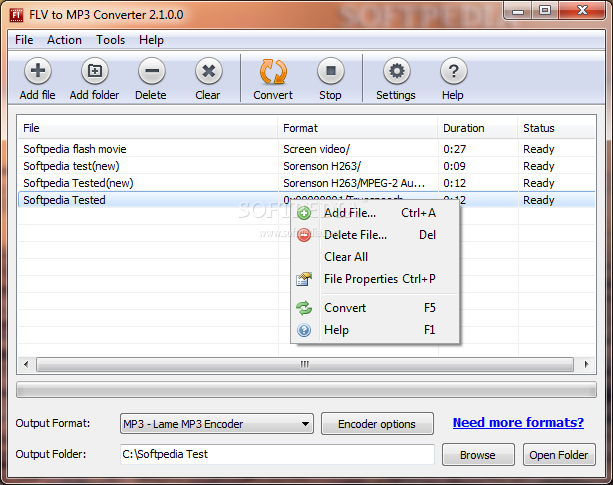Screen dimensions: 613x485
Task: Sort by the Status column header
Action: pyautogui.click(x=557, y=128)
